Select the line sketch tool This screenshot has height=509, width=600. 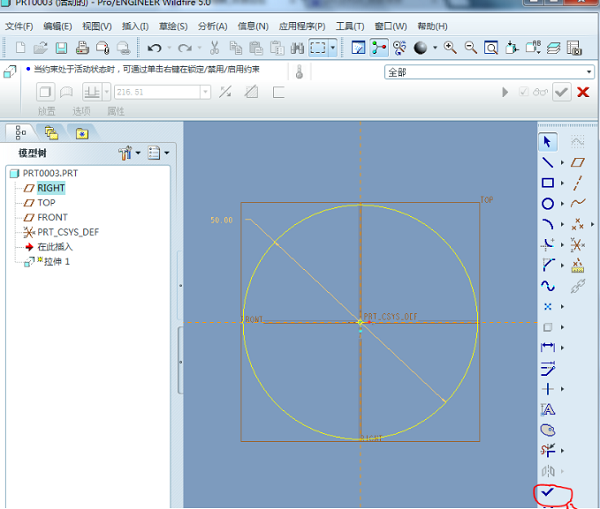click(x=547, y=162)
